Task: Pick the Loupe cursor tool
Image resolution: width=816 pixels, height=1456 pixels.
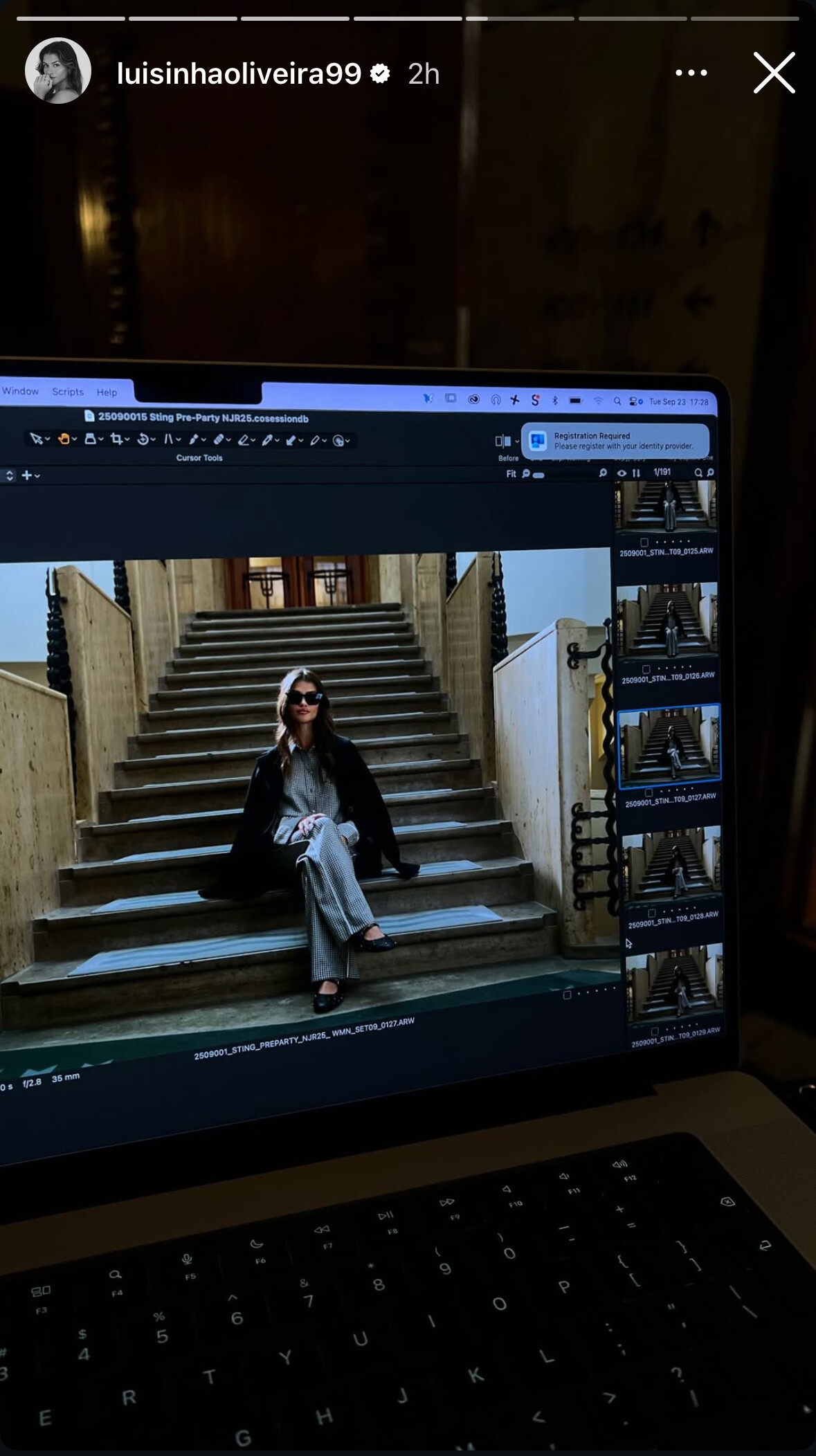Action: pos(90,439)
